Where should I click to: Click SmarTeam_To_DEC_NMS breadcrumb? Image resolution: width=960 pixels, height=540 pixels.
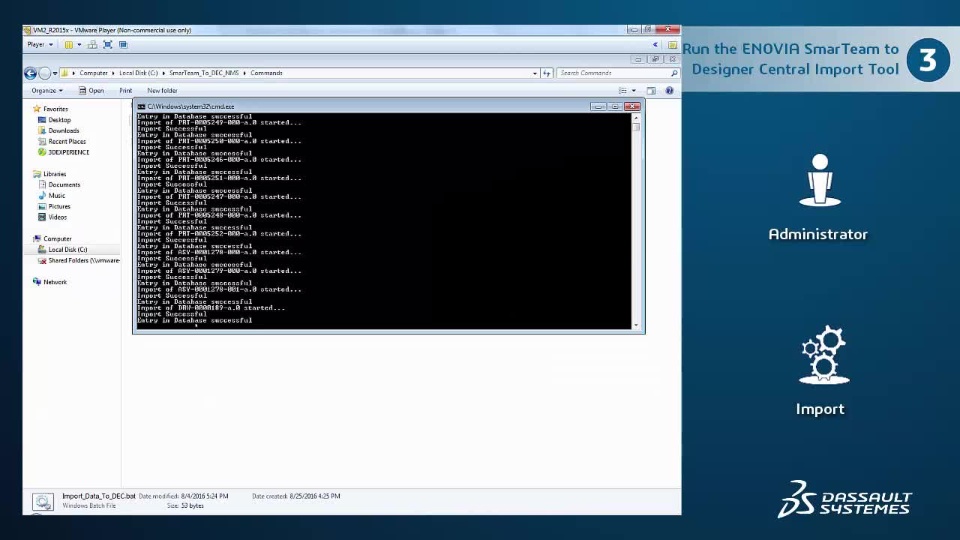[204, 73]
